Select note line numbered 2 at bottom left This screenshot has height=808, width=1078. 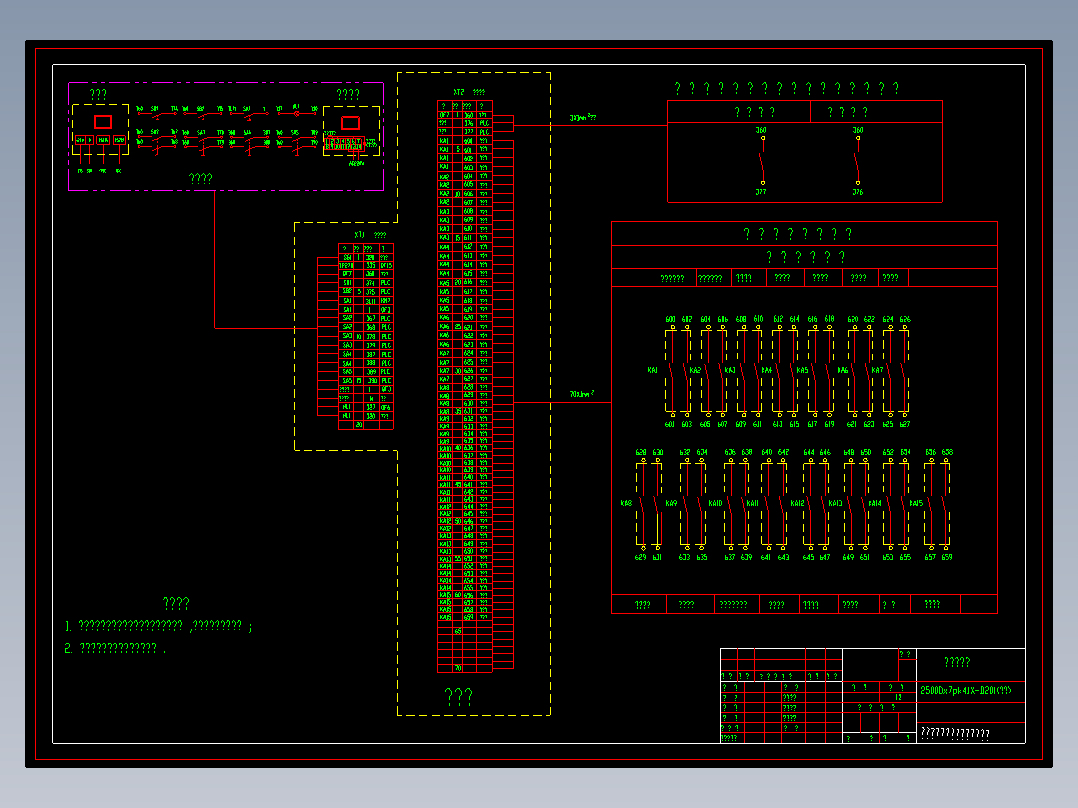(115, 648)
